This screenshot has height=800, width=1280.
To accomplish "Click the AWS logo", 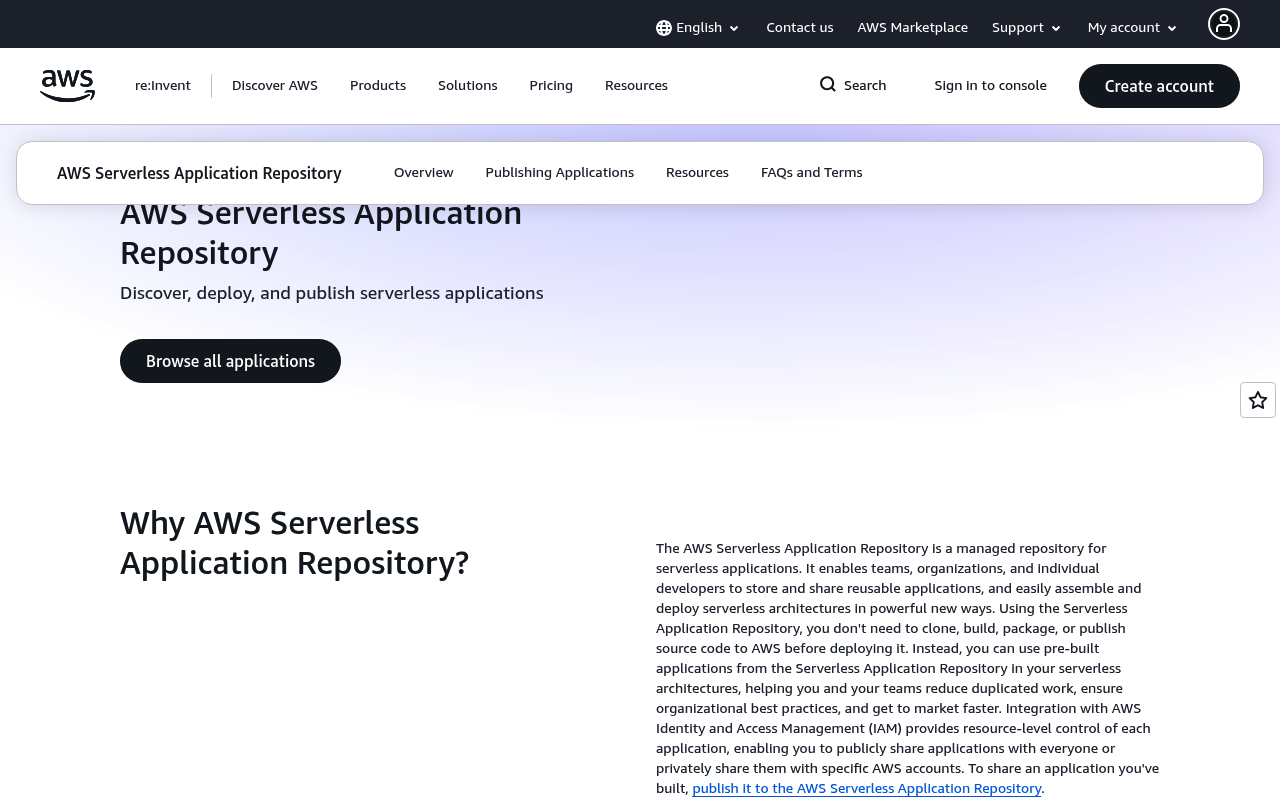I will click(x=67, y=86).
